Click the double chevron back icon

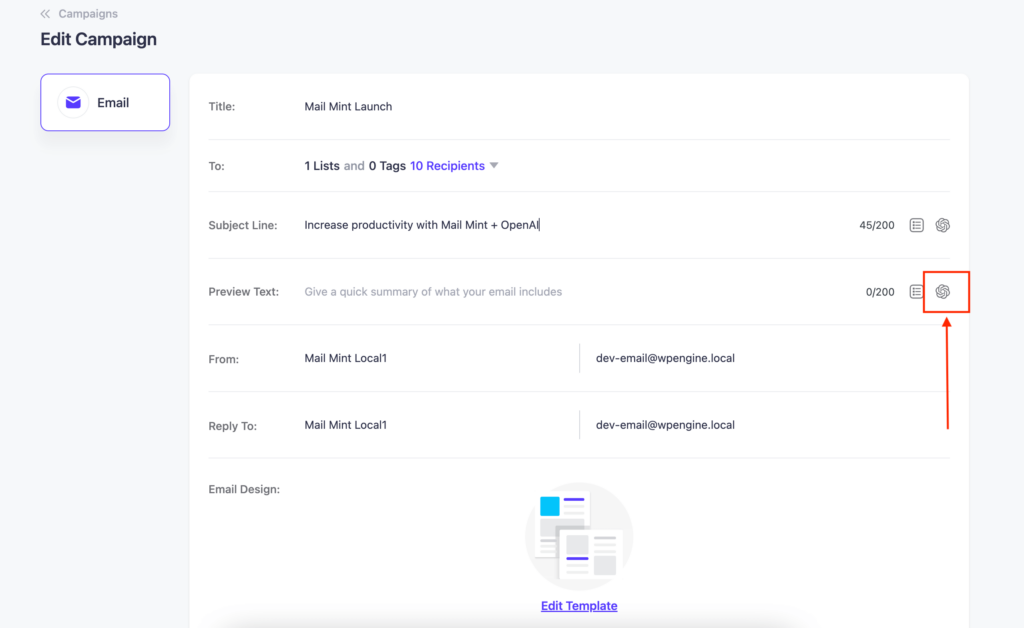45,14
